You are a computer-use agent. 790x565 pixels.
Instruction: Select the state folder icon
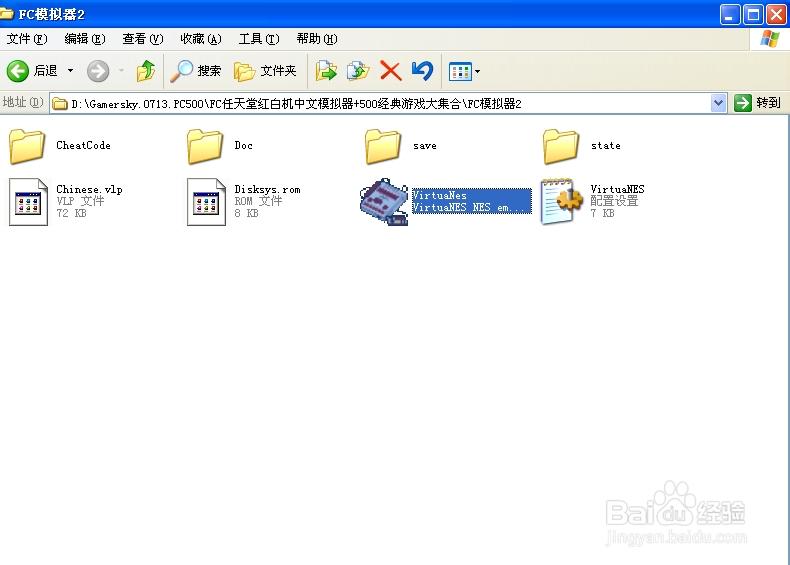[x=561, y=146]
